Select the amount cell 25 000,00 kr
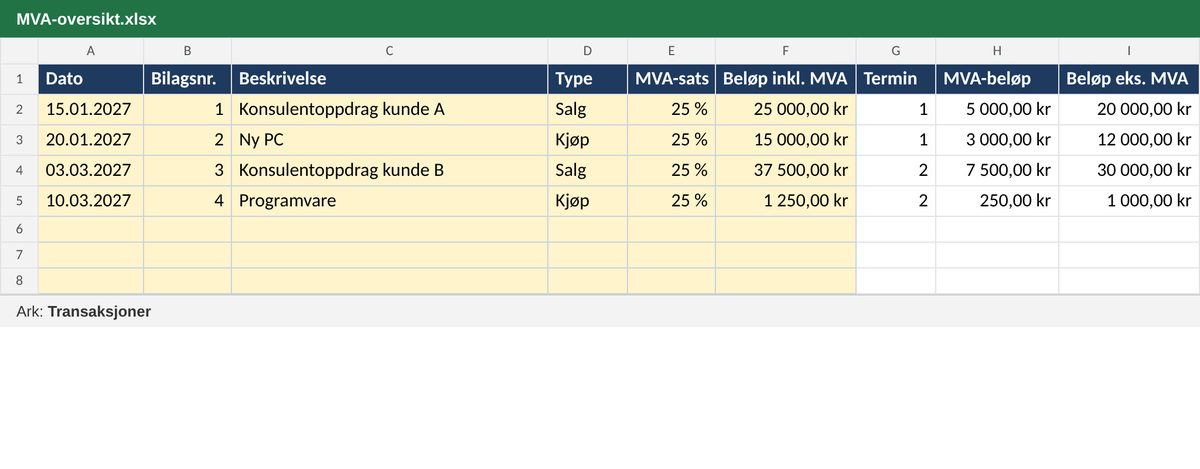The height and width of the screenshot is (469, 1200). click(x=786, y=110)
